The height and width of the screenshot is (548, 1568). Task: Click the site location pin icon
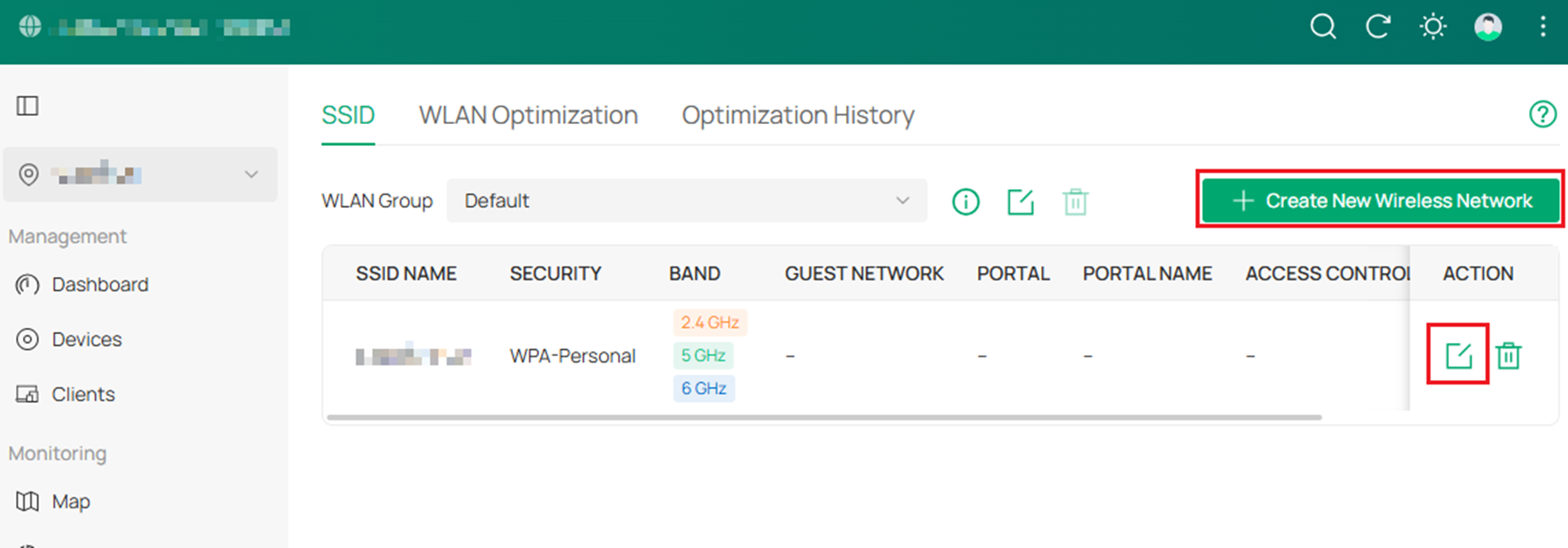(29, 174)
